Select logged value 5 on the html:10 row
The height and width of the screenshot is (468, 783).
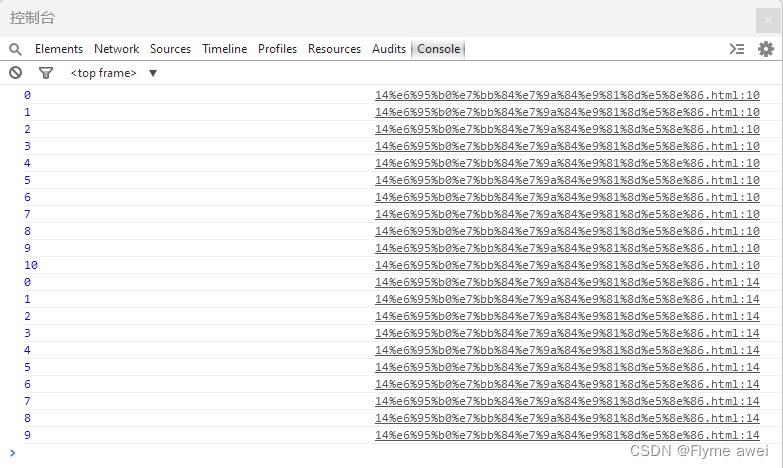[x=27, y=180]
